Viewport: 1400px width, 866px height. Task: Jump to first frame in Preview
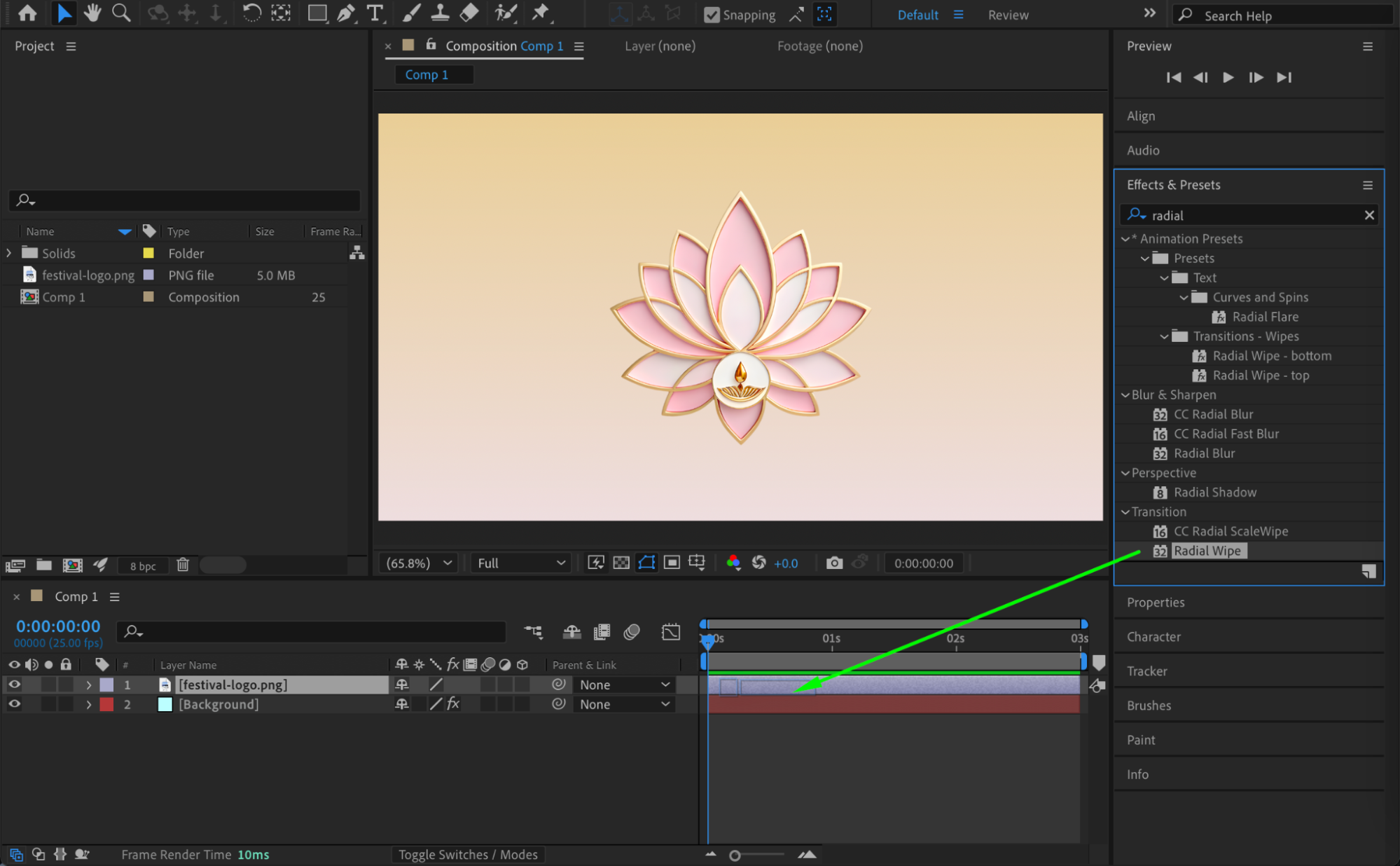(1173, 77)
